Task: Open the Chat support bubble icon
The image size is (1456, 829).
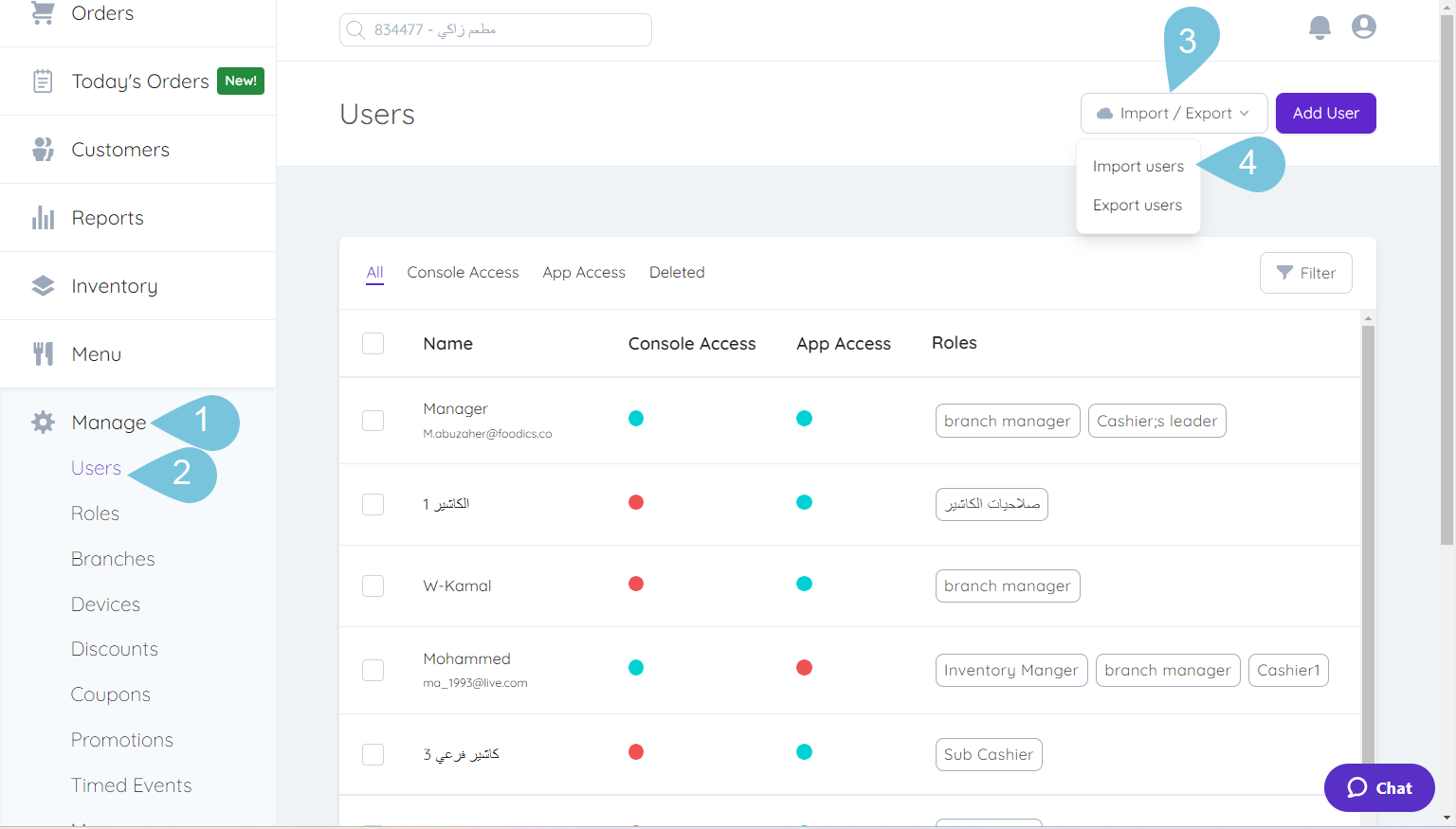Action: [1379, 787]
